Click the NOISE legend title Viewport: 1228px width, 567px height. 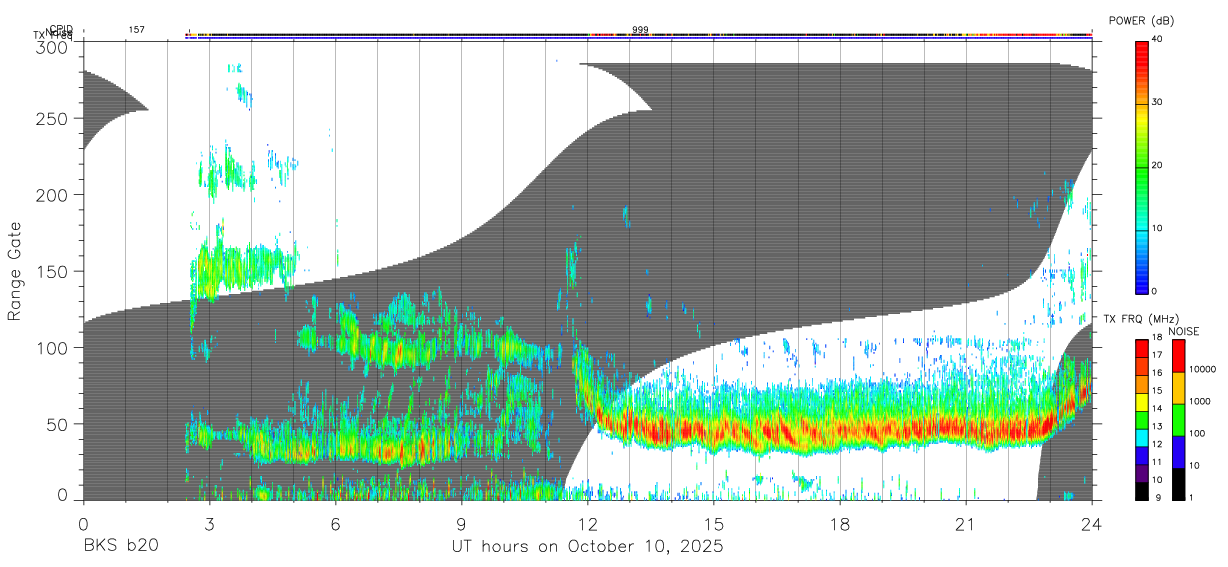click(x=1183, y=331)
